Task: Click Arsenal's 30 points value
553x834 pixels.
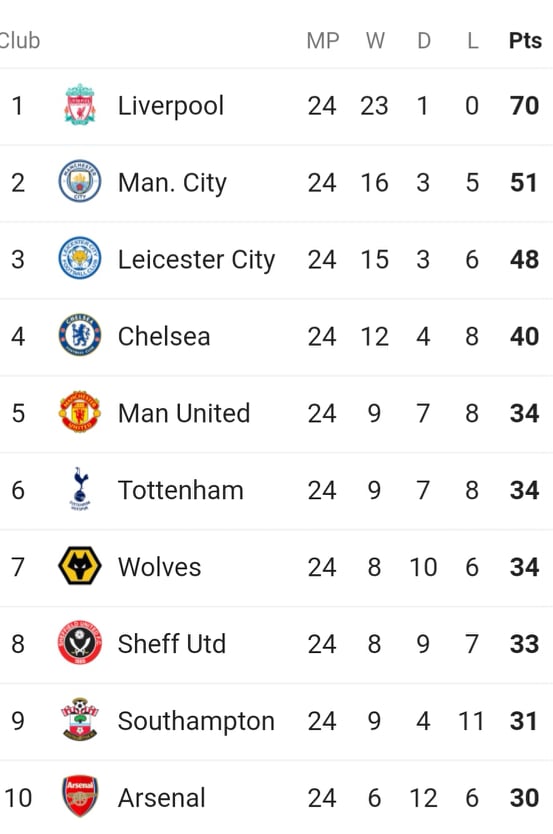Action: tap(524, 798)
